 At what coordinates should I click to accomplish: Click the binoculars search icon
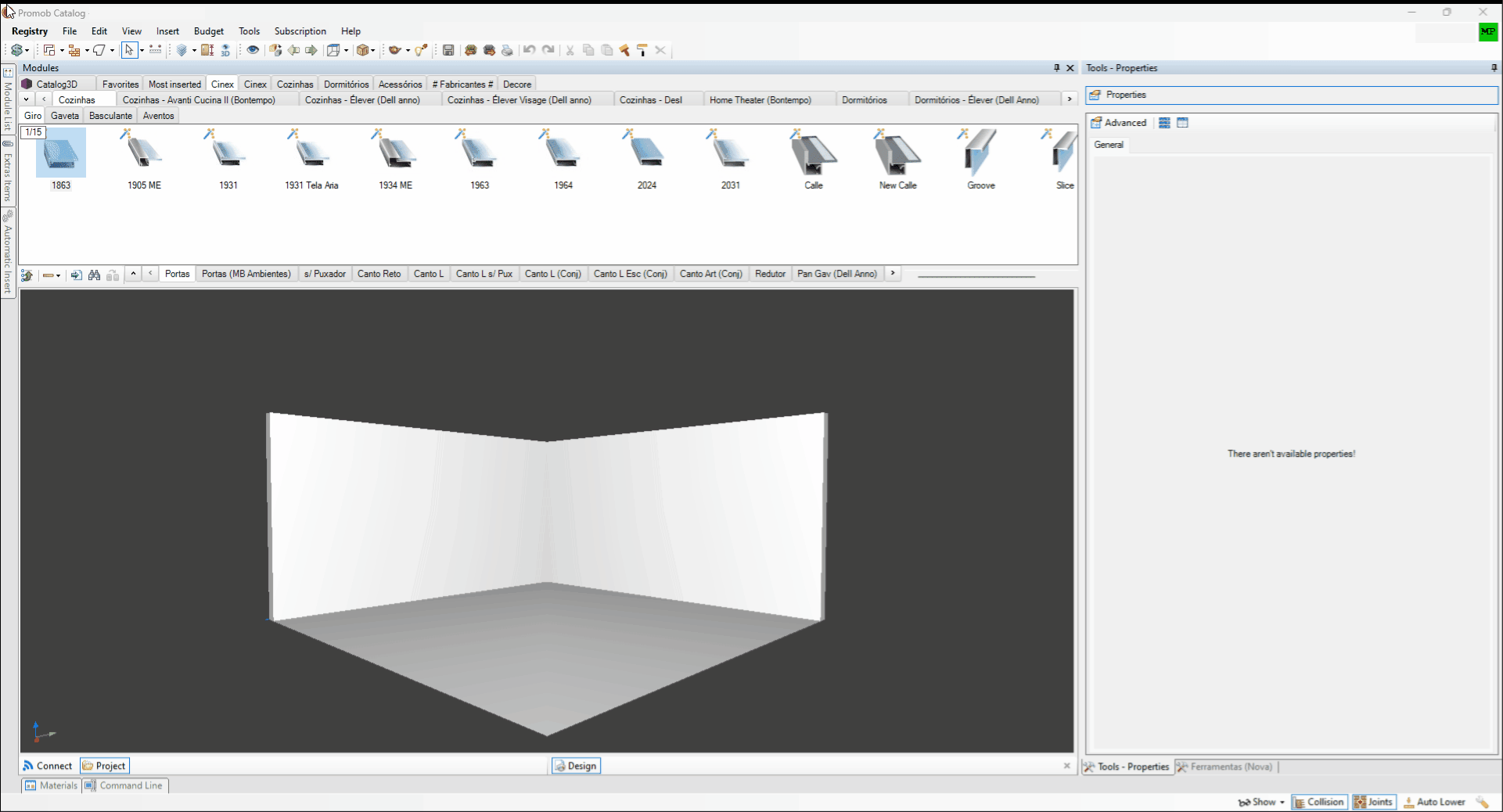pos(95,275)
